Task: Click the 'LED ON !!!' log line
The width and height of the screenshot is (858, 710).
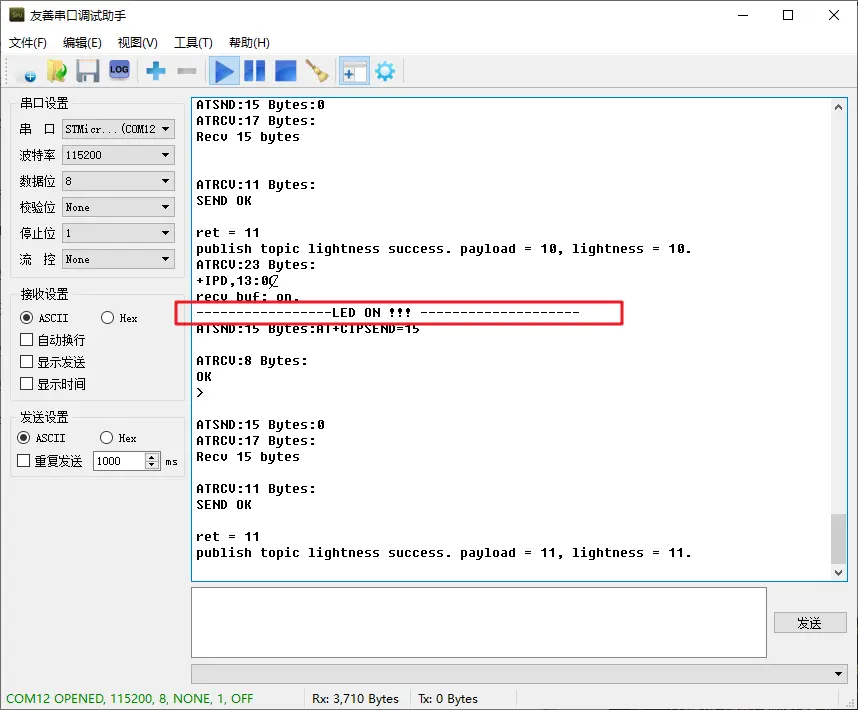Action: point(387,313)
